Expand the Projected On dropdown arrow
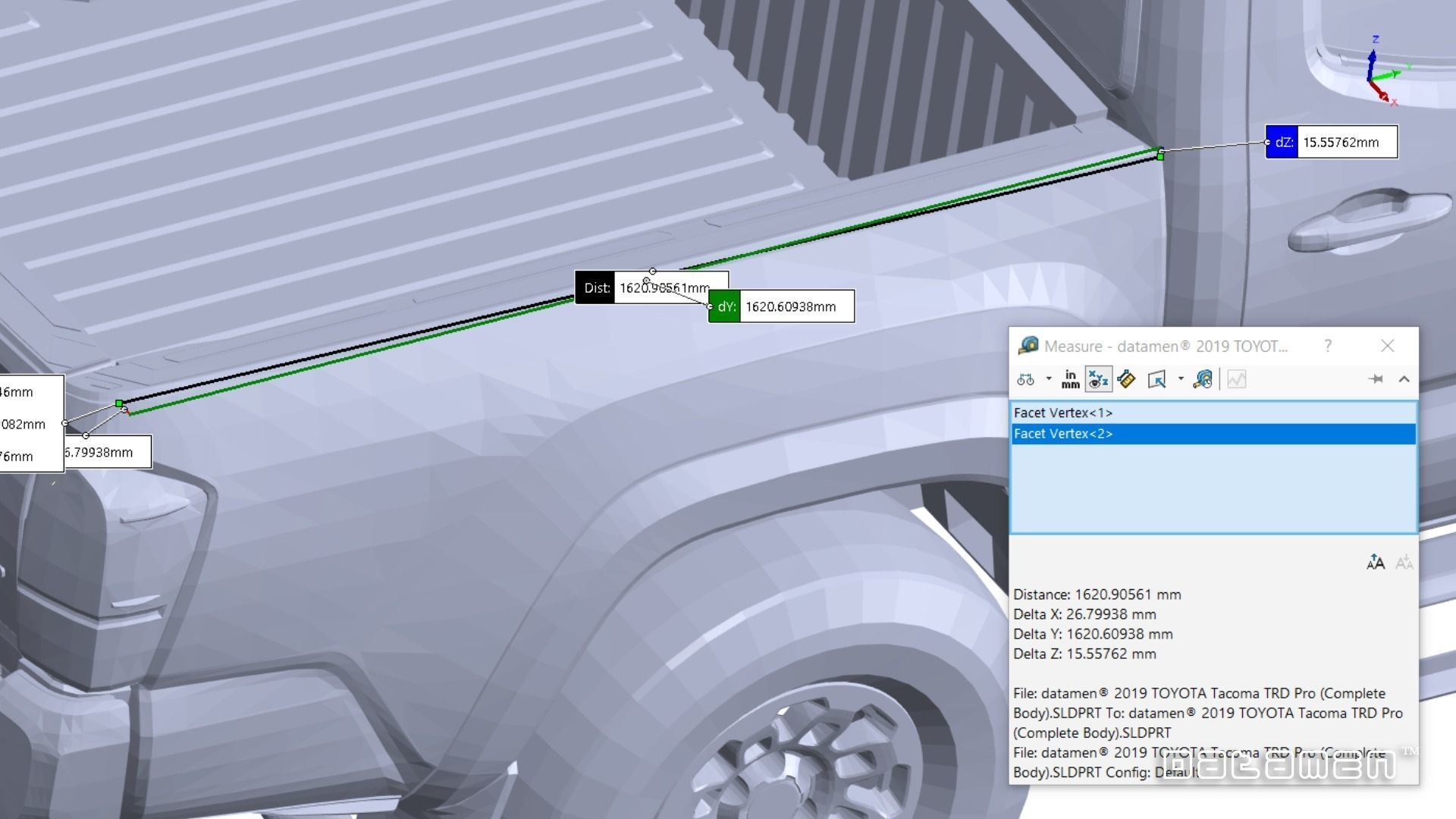 coord(1181,379)
